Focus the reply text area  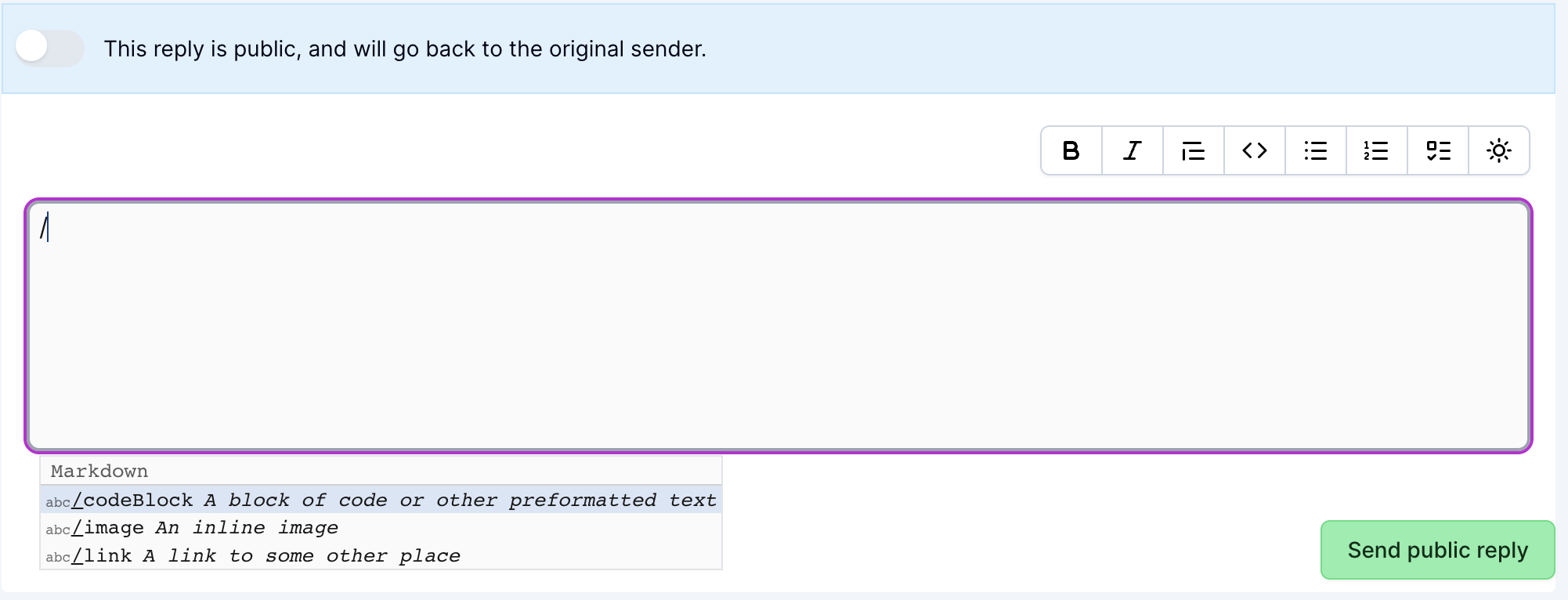(779, 326)
